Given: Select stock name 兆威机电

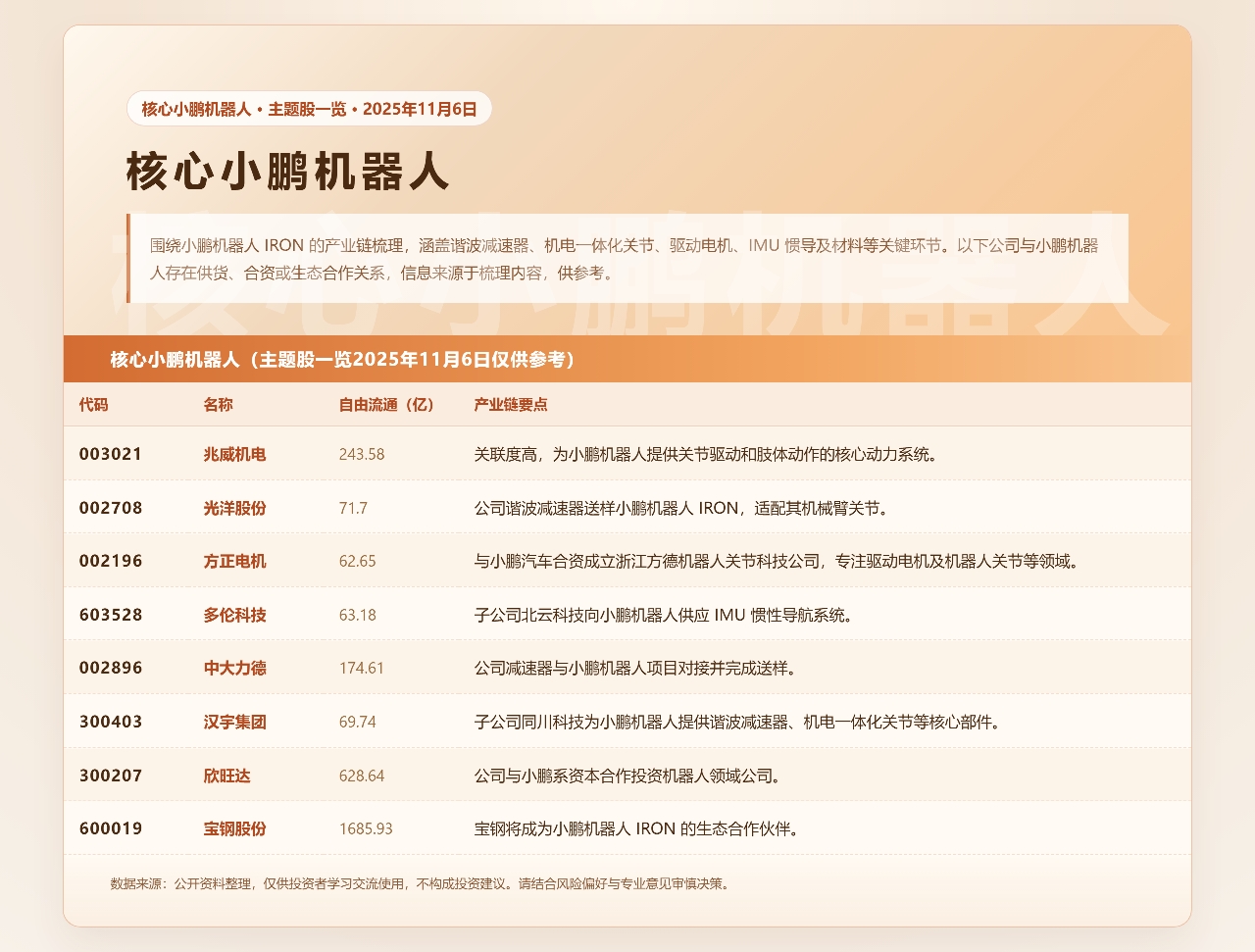Looking at the screenshot, I should [235, 454].
